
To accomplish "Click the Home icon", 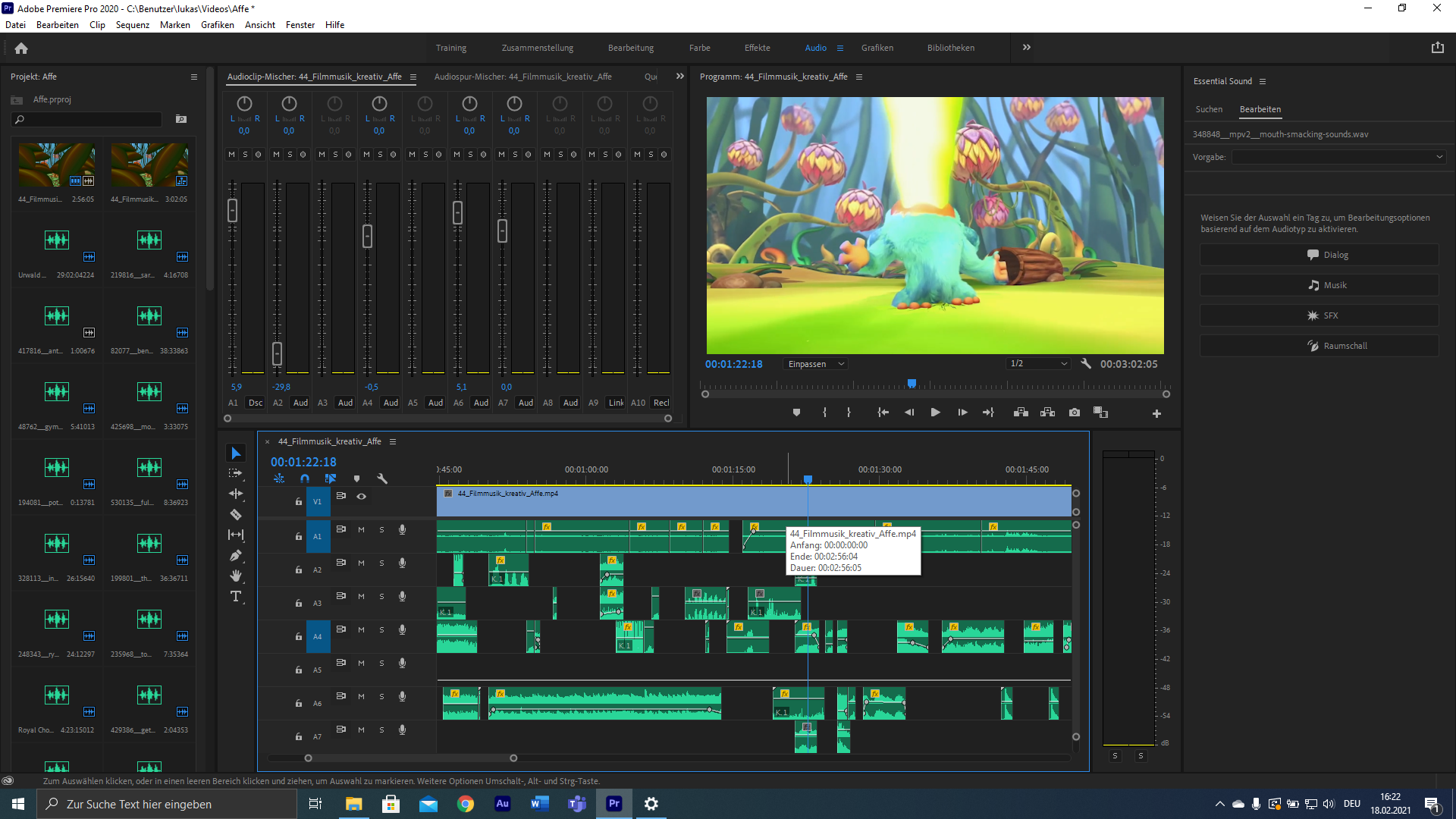I will [21, 48].
